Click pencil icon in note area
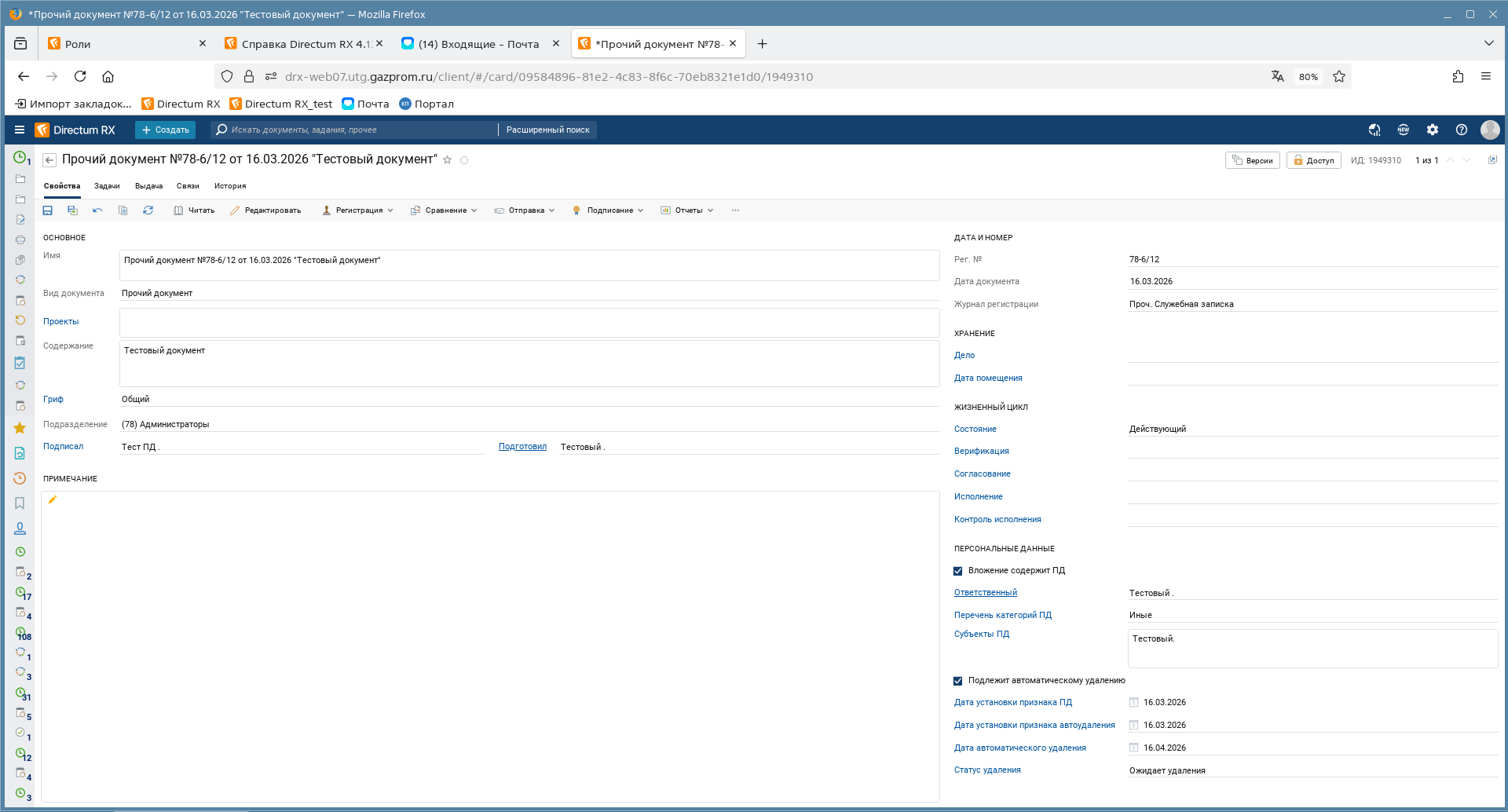 click(53, 499)
